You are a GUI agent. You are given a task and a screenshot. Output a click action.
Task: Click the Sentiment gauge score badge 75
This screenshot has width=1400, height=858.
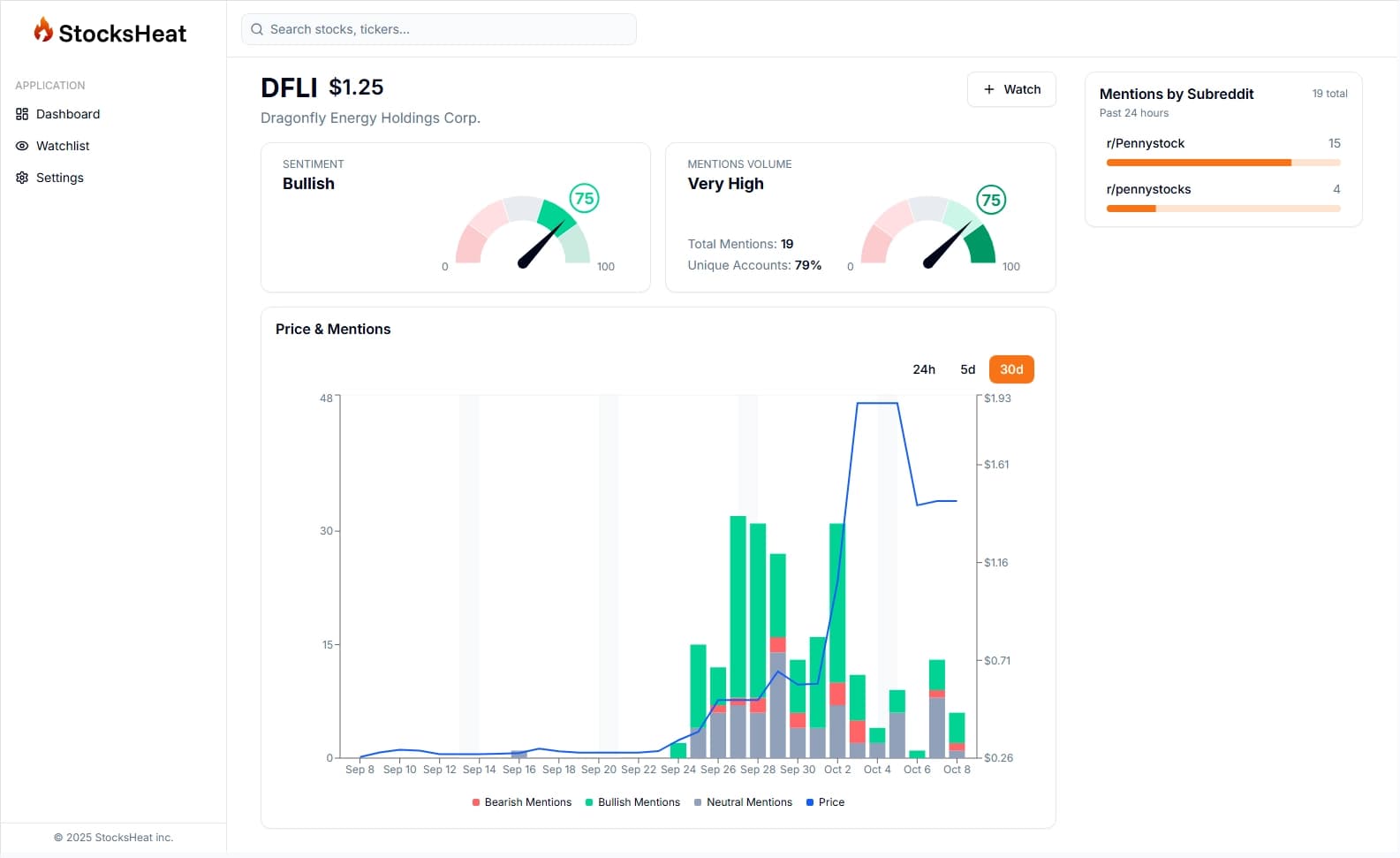(584, 198)
